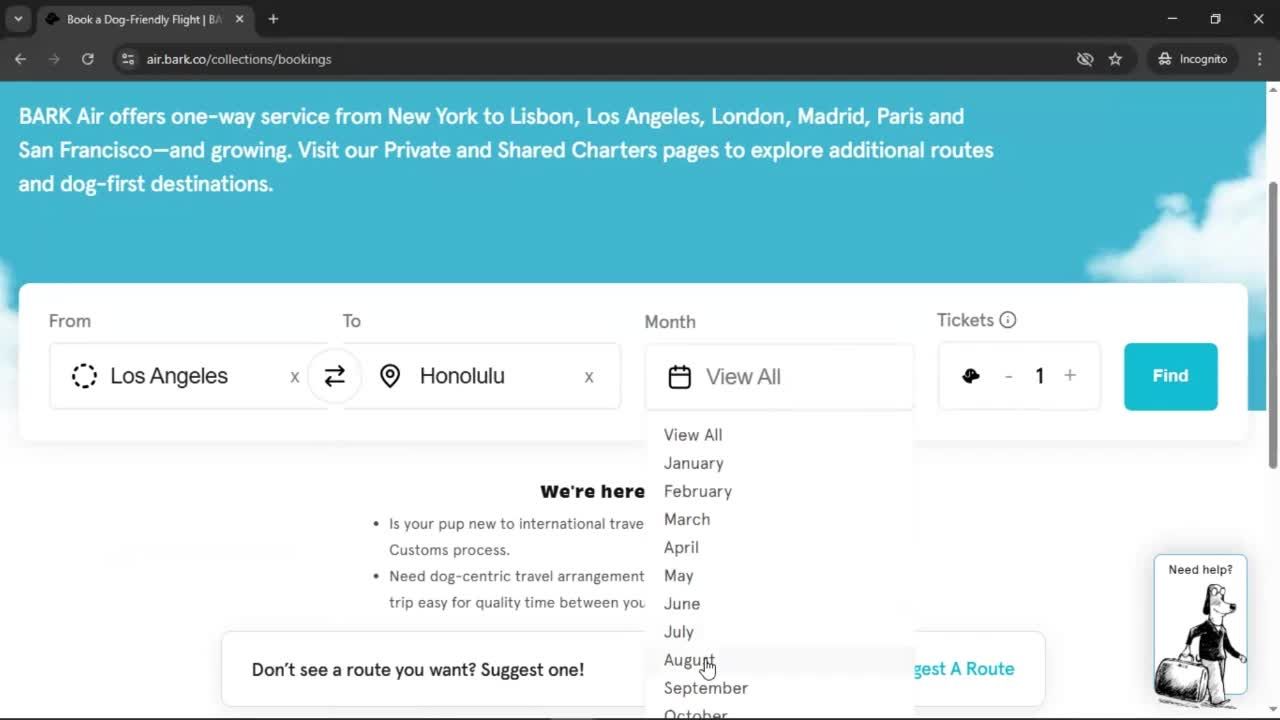Click the calendar icon in Month field
Image resolution: width=1280 pixels, height=720 pixels.
pyautogui.click(x=680, y=377)
